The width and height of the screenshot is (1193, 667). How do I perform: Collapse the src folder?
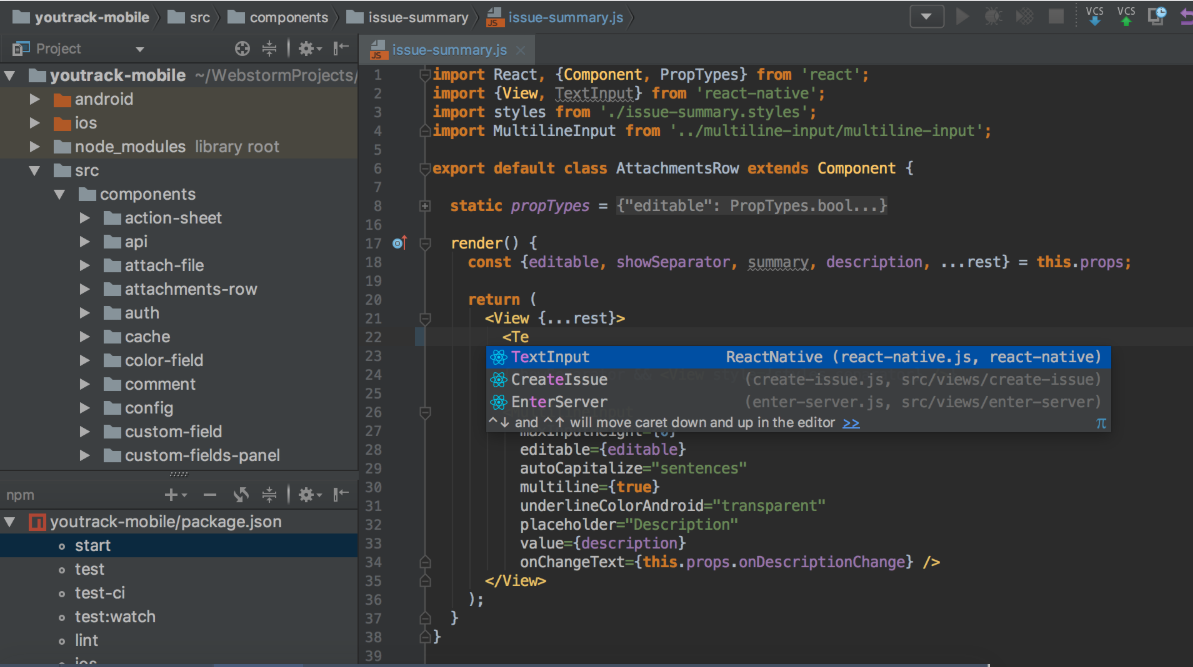[x=34, y=170]
